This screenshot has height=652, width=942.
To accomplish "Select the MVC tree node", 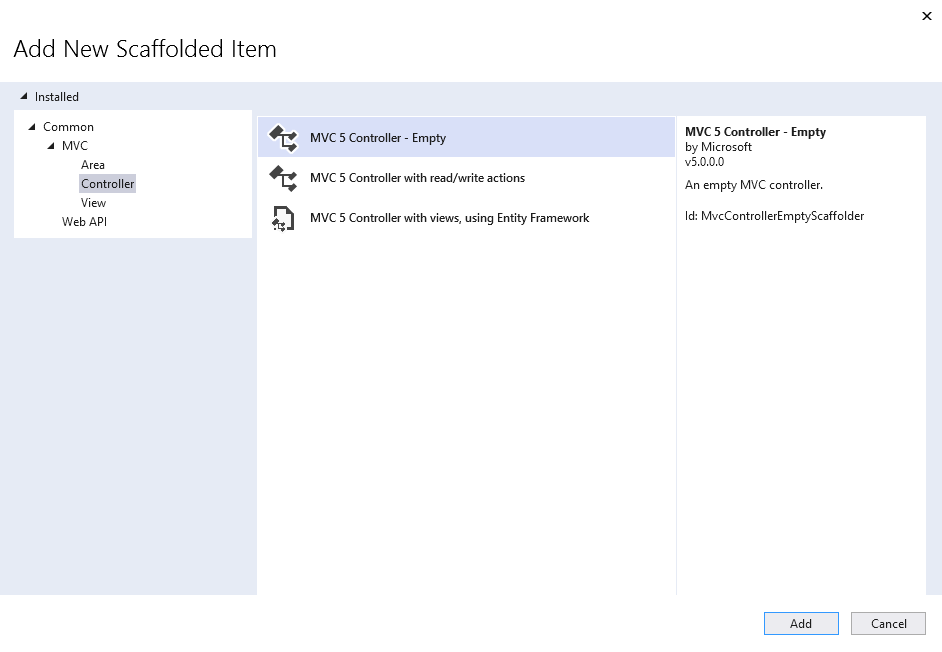I will click(74, 146).
